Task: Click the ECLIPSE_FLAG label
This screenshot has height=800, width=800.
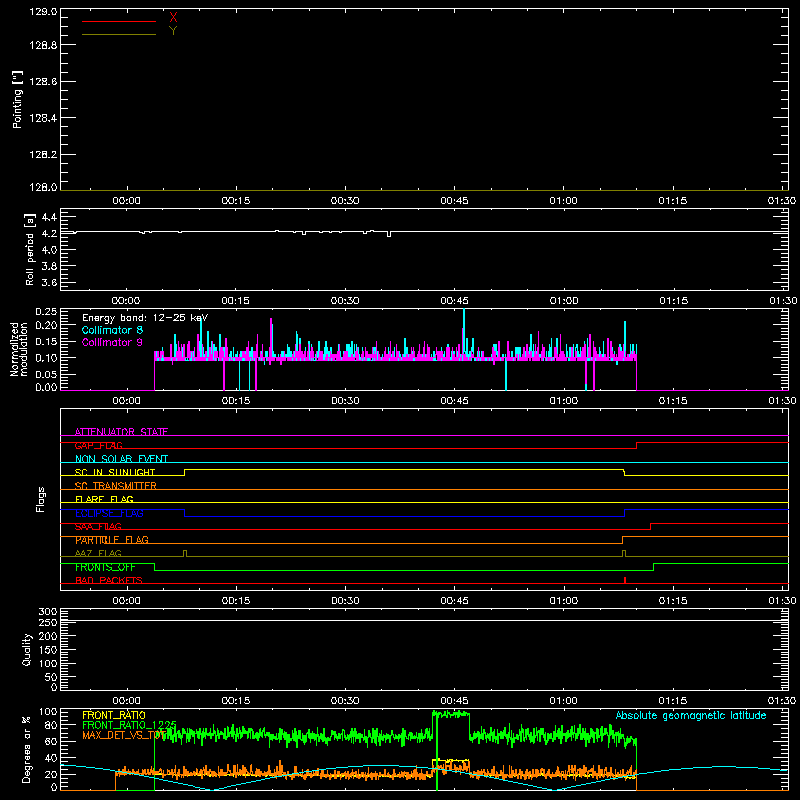Action: (109, 513)
